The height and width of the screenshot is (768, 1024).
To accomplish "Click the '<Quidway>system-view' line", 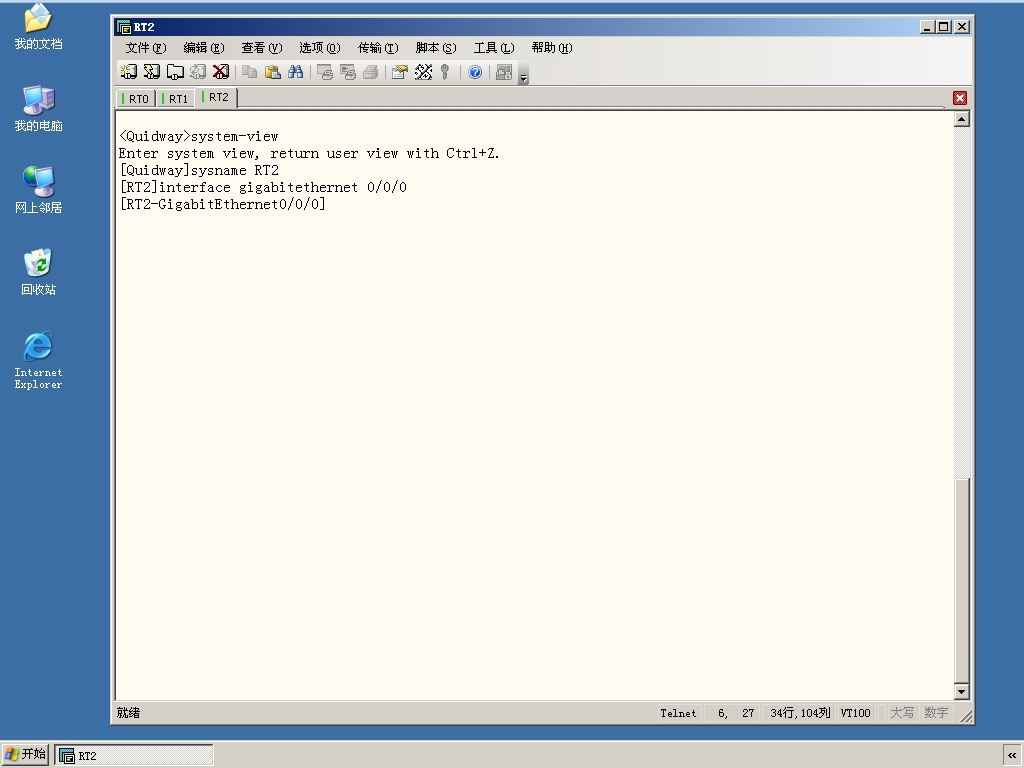I will (x=199, y=136).
